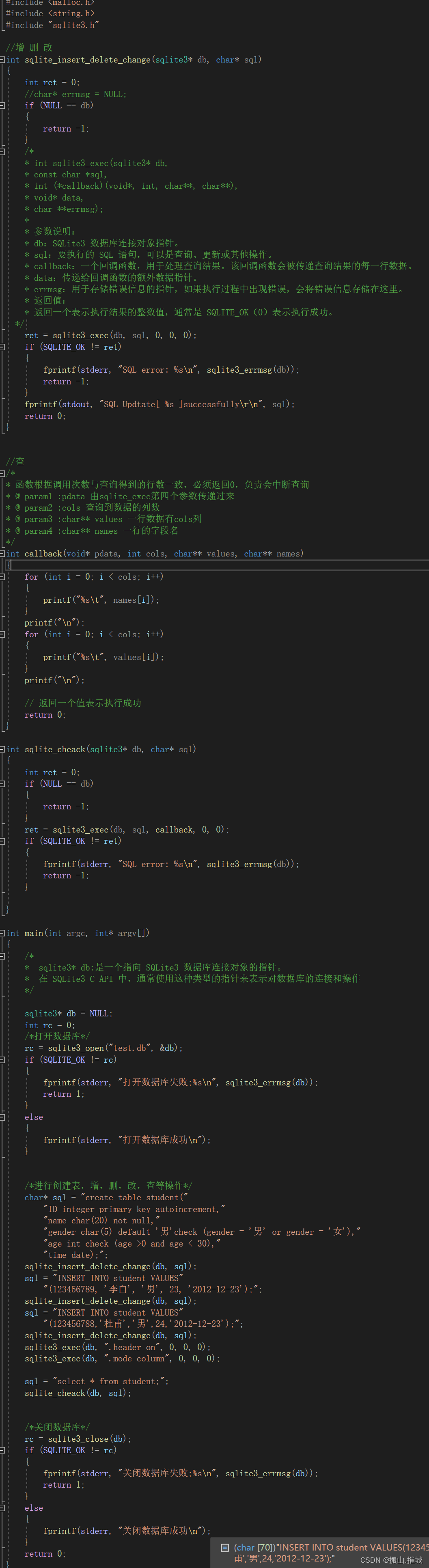Click the line rc = sqlite3_open("test.db", &db);
Image resolution: width=429 pixels, height=1568 pixels.
pos(104,1048)
